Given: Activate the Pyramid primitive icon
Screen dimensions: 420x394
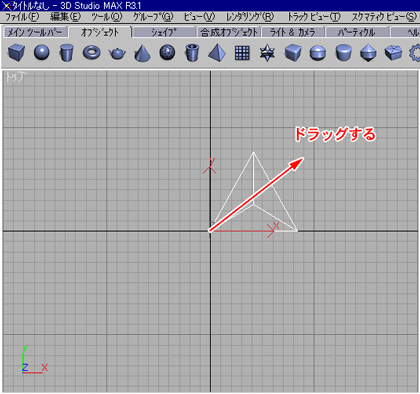Looking at the screenshot, I should tap(217, 53).
